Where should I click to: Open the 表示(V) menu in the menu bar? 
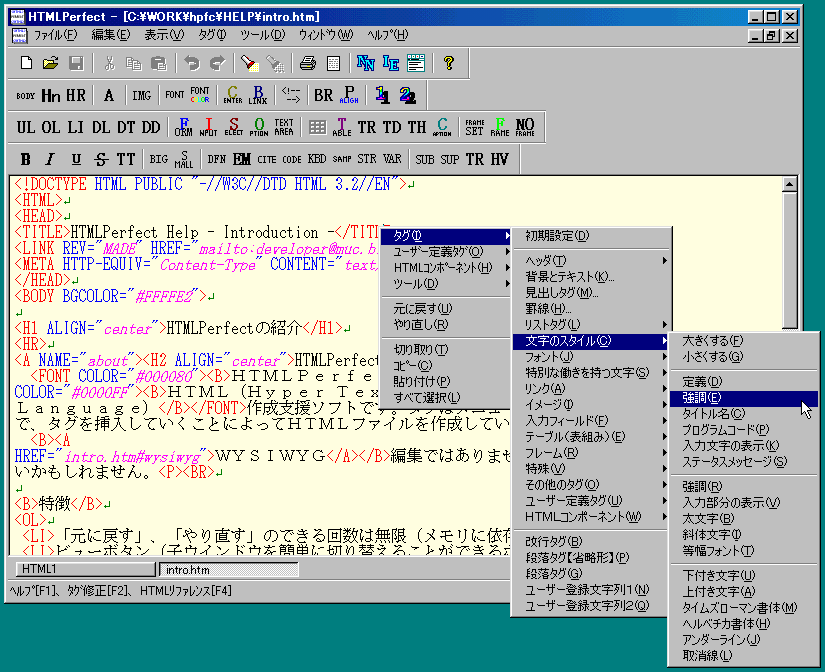tap(164, 35)
